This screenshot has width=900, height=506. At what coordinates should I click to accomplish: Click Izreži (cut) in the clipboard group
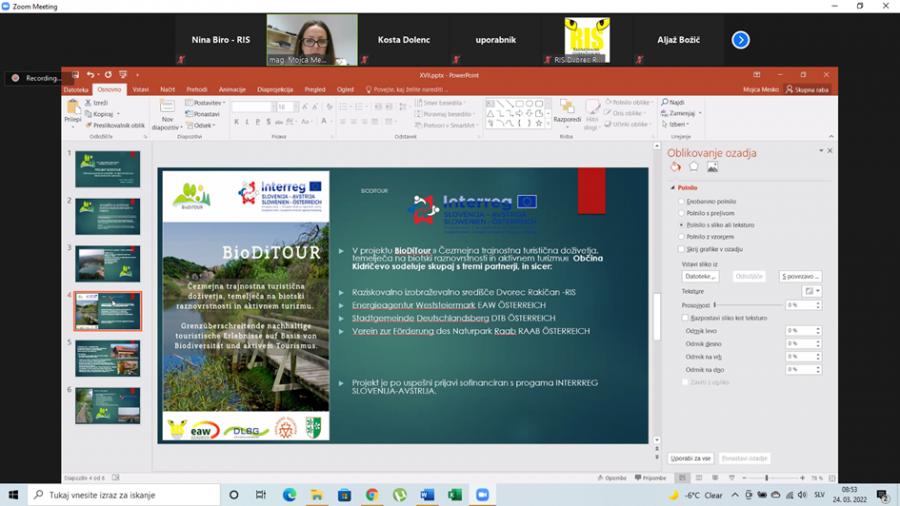tap(96, 103)
